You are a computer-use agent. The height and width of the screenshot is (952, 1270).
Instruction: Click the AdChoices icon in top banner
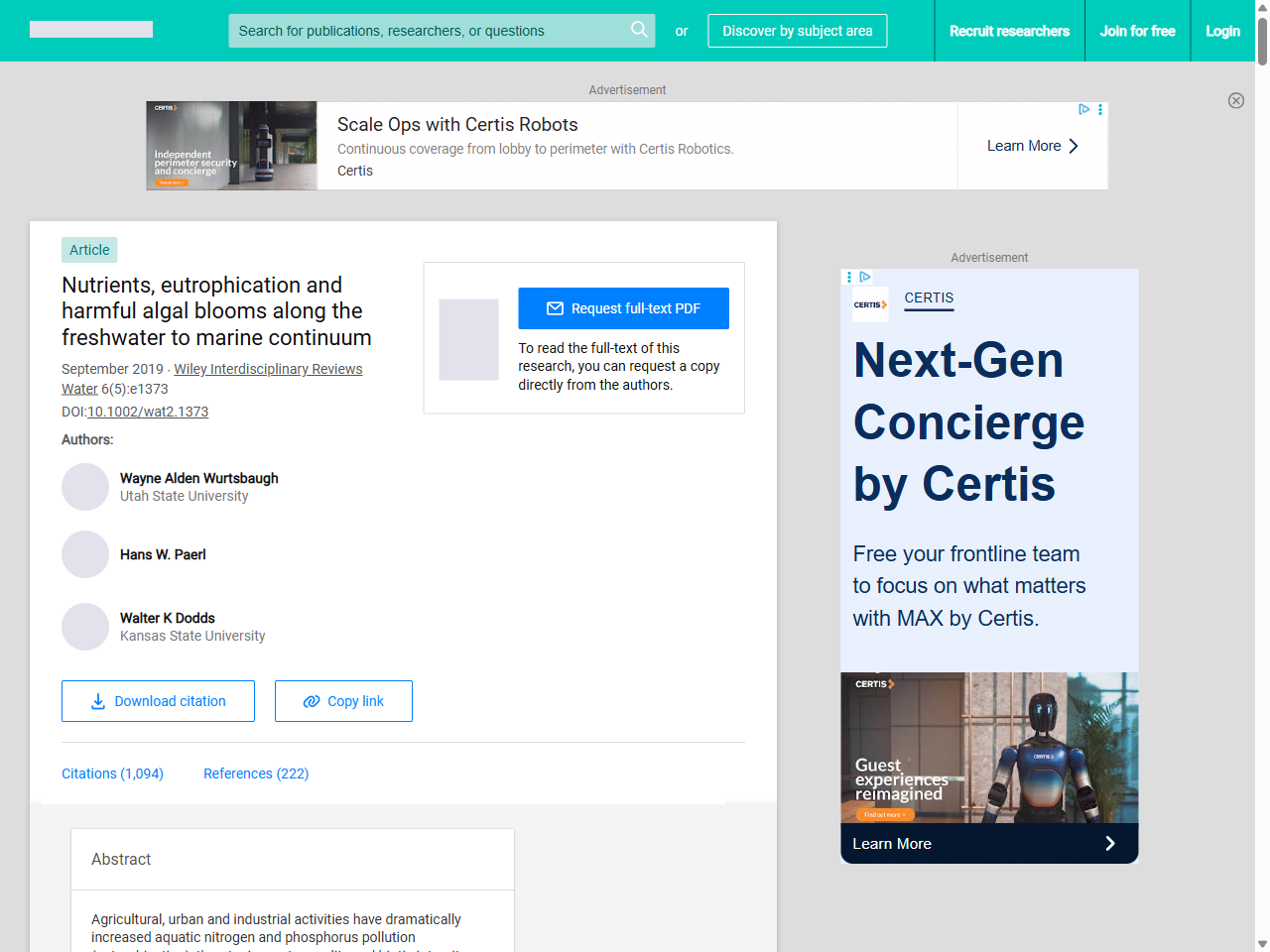[1083, 109]
